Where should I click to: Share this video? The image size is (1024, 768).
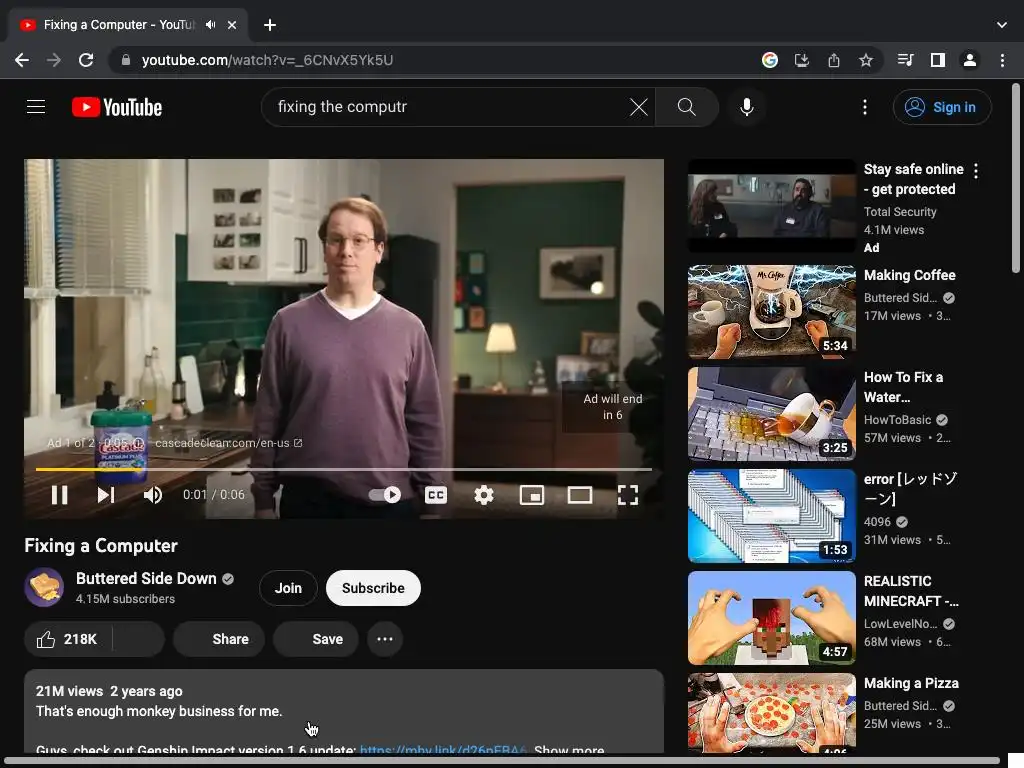click(x=219, y=639)
